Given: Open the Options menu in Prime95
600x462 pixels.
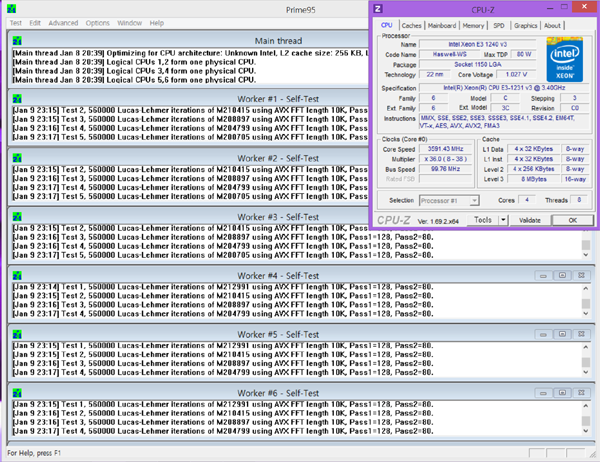Looking at the screenshot, I should (x=98, y=23).
